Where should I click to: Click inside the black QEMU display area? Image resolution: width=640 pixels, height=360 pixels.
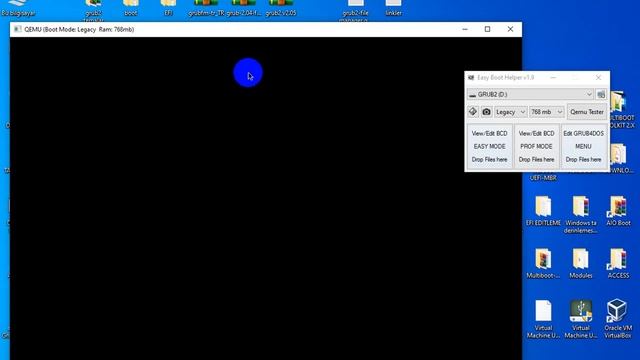tap(266, 198)
